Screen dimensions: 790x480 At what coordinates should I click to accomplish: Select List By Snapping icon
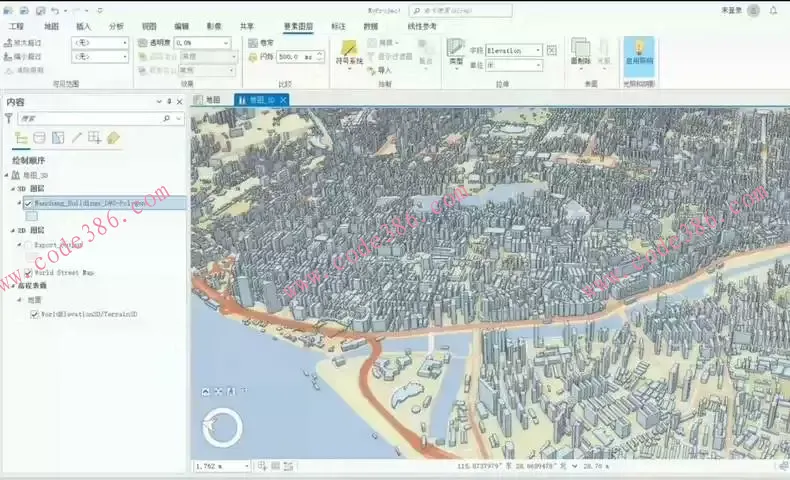(94, 138)
